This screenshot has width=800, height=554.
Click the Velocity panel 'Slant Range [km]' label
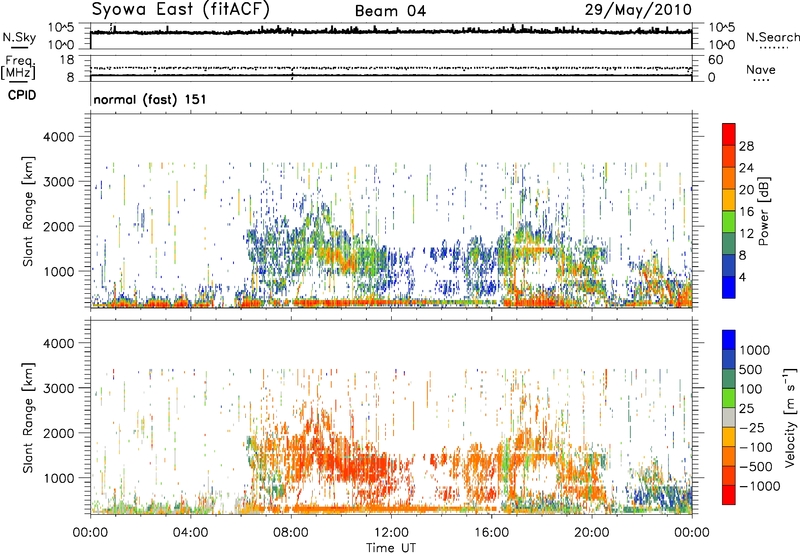28,418
